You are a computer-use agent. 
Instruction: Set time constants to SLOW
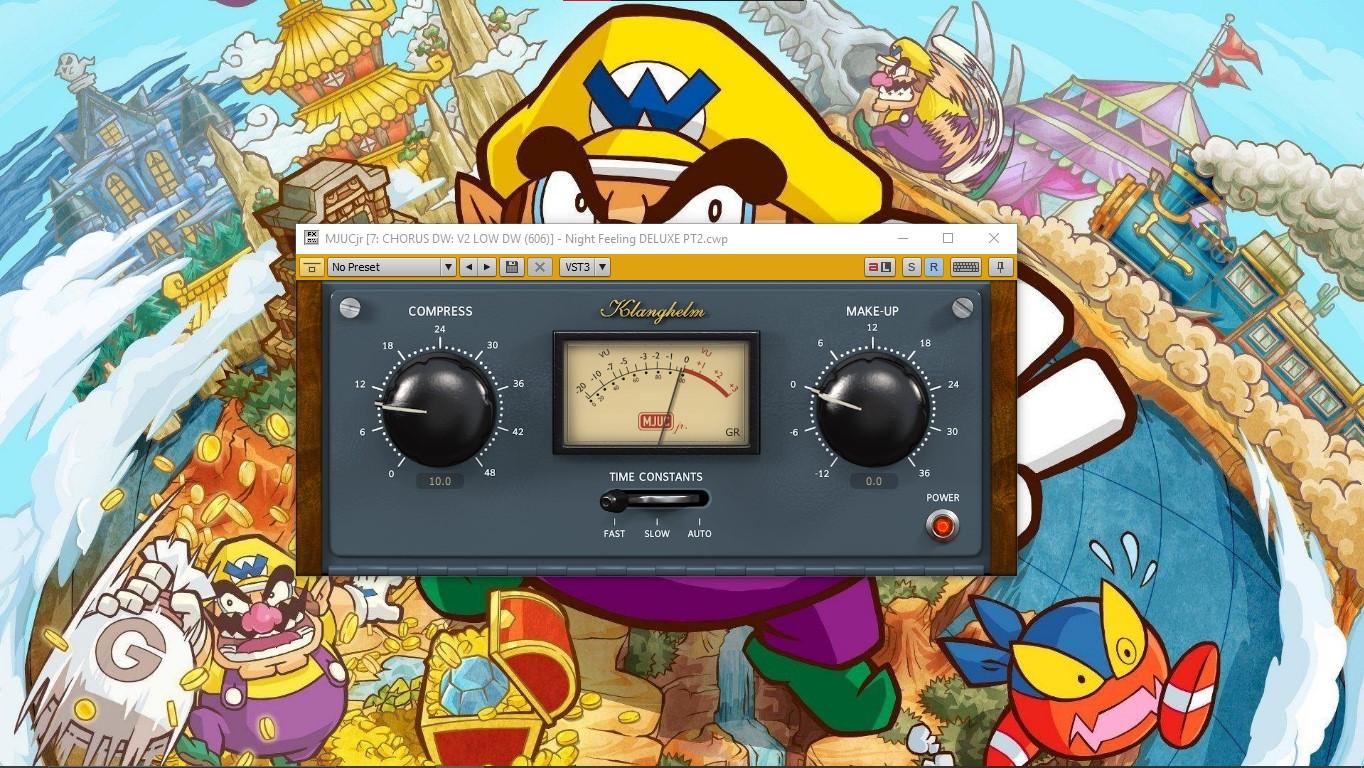click(x=657, y=533)
